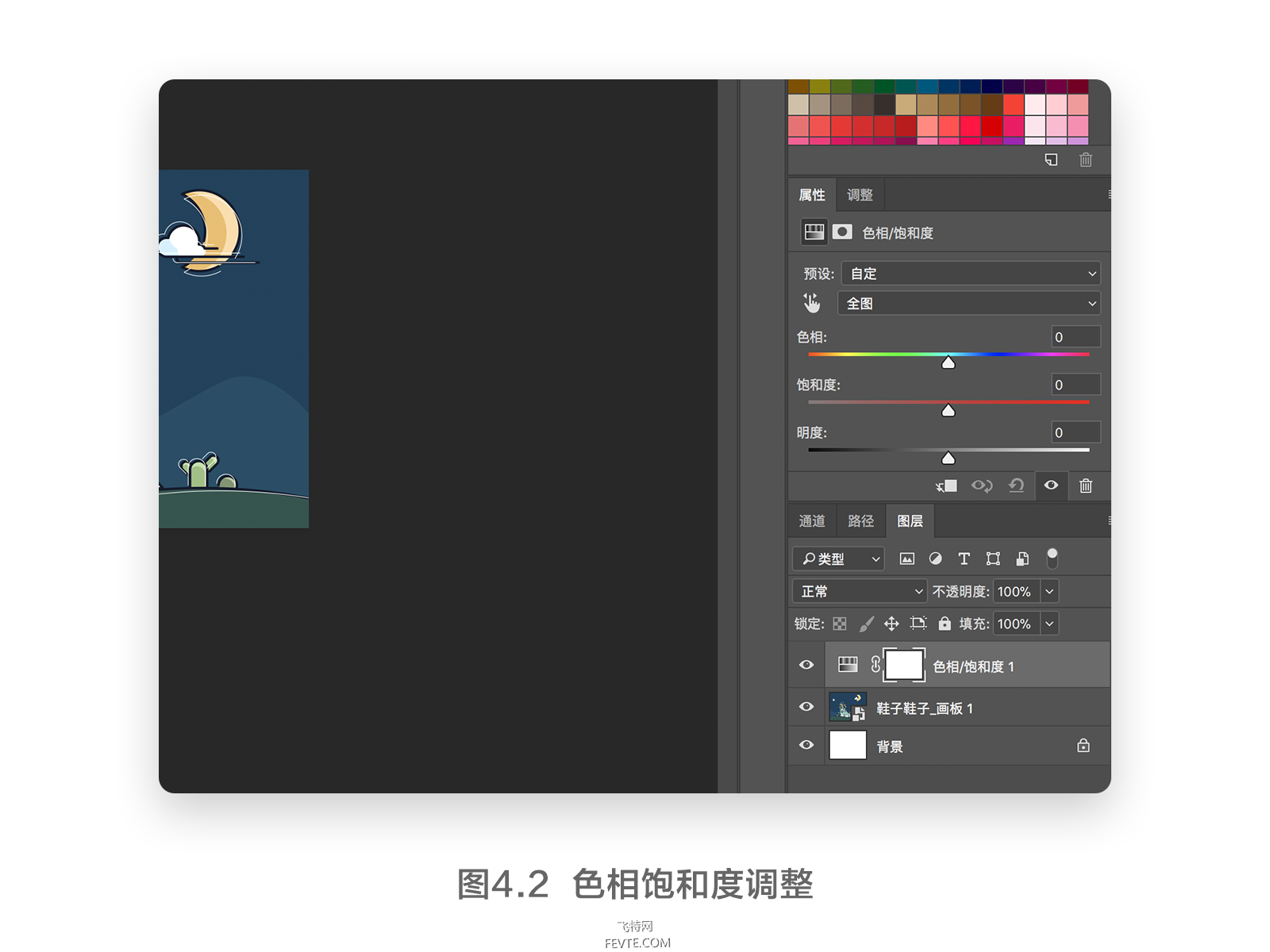This screenshot has width=1270, height=952.
Task: Click the 色相 hue slider handle
Action: 948,363
